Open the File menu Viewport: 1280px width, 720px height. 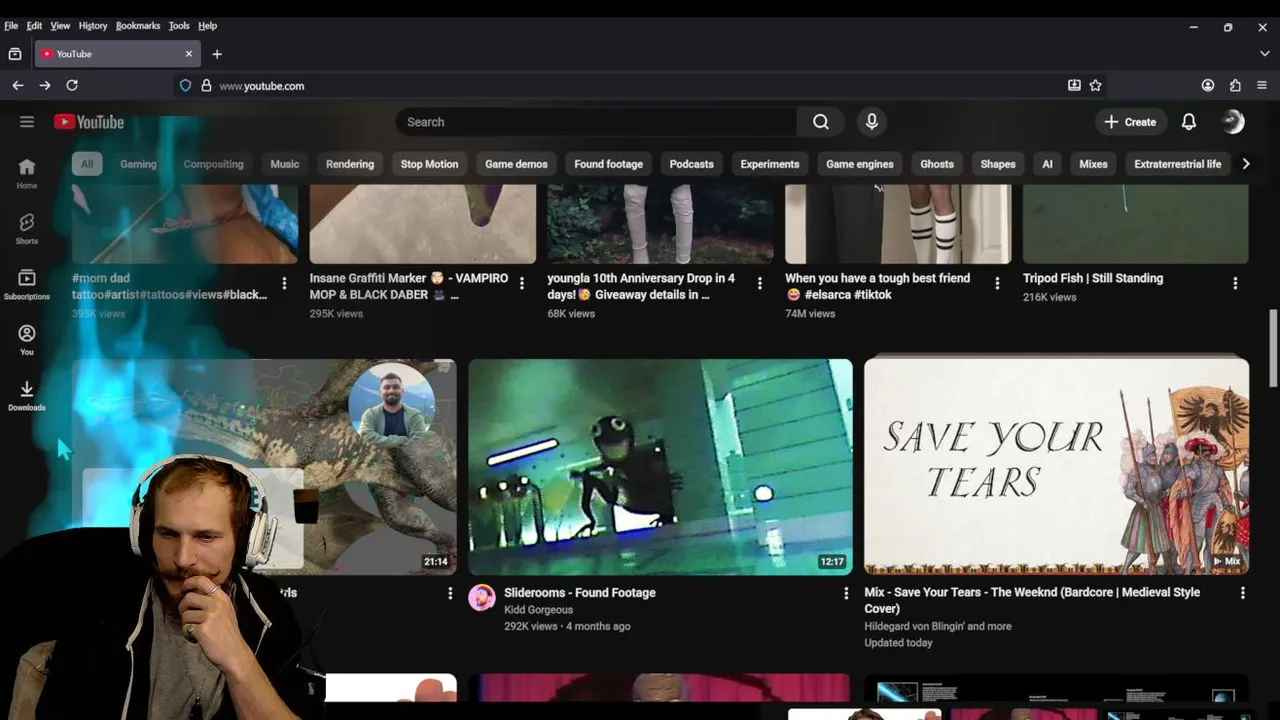(x=11, y=26)
